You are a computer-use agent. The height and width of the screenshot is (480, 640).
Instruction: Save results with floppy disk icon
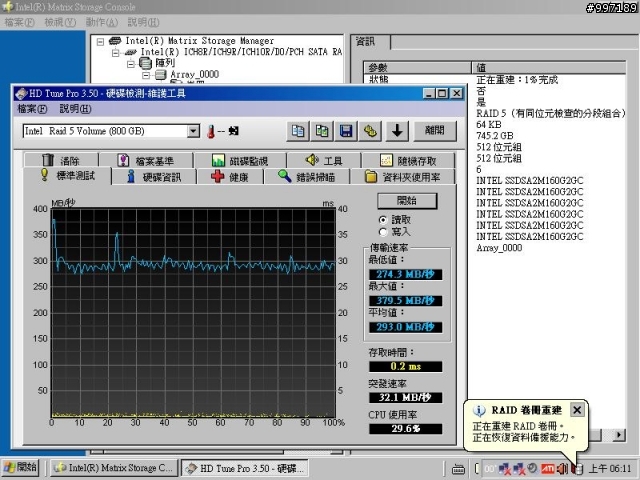(346, 131)
